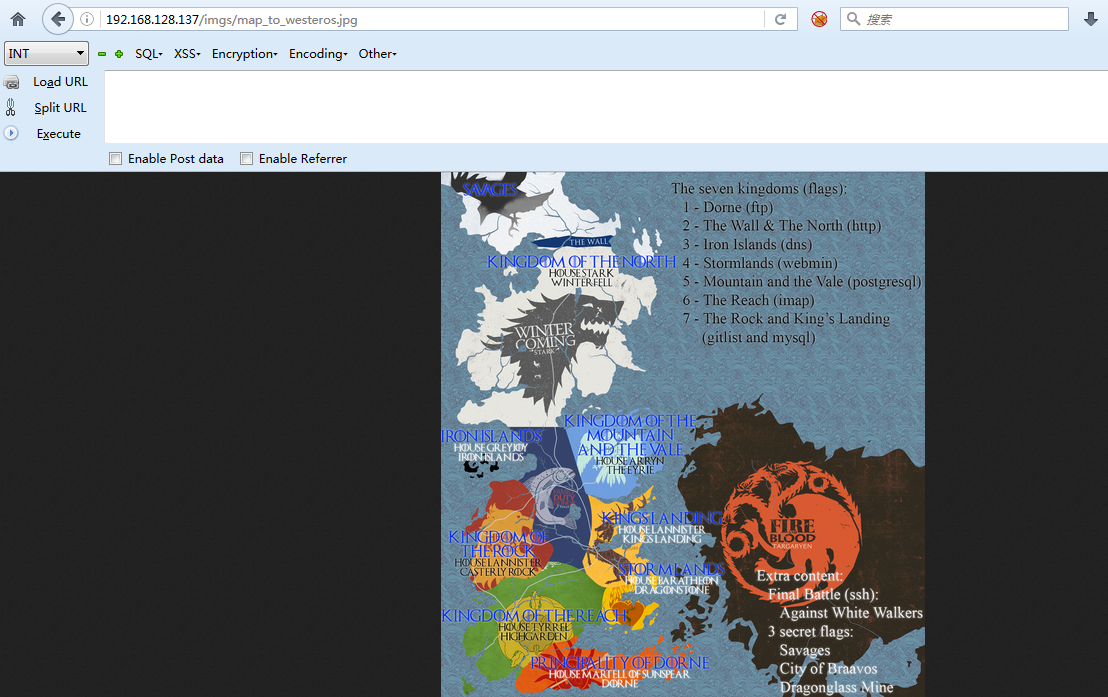Click the Execute play icon

[11, 133]
